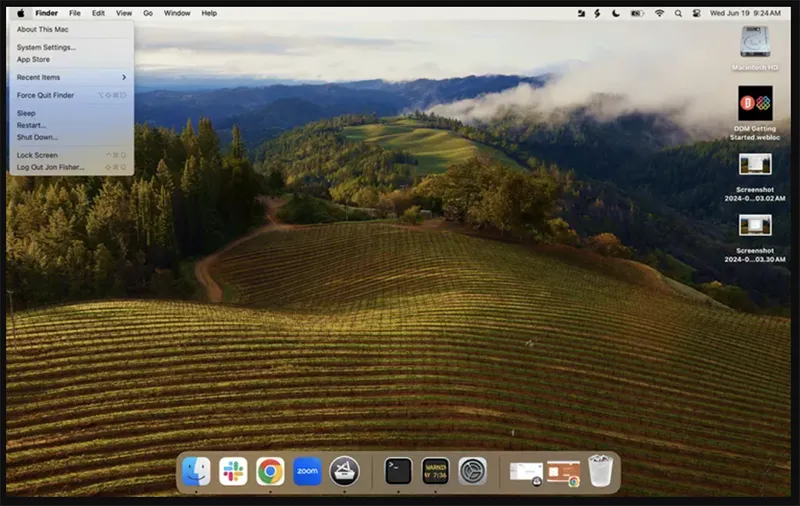The width and height of the screenshot is (800, 506).
Task: Choose About This Mac
Action: [x=42, y=29]
